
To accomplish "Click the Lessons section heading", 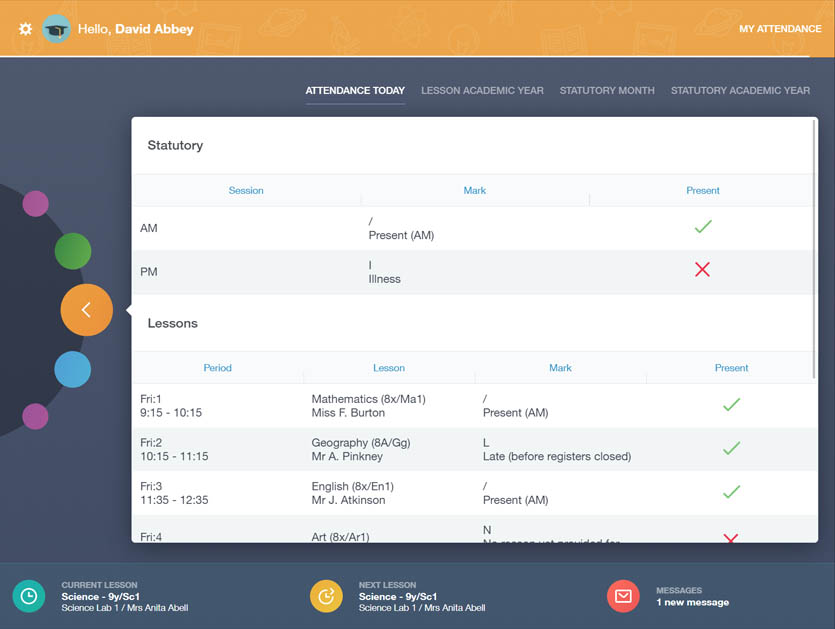I will point(173,323).
